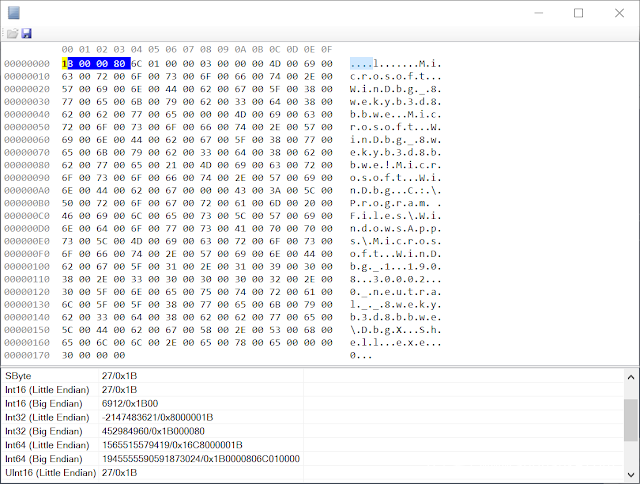Image resolution: width=640 pixels, height=484 pixels.
Task: Click scroll down arrow in data inspector
Action: pyautogui.click(x=631, y=475)
